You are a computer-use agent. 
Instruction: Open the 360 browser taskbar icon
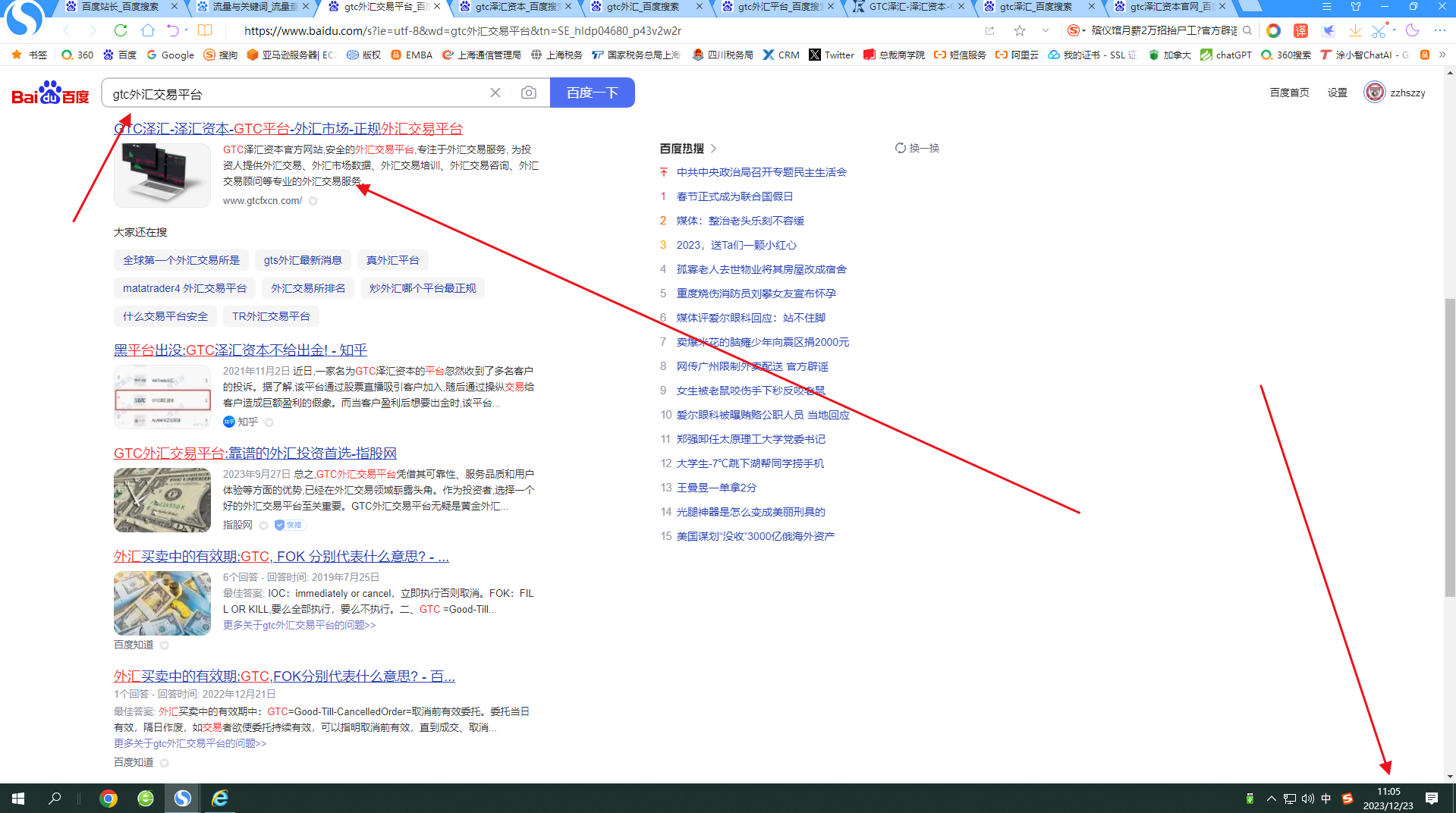click(x=146, y=798)
